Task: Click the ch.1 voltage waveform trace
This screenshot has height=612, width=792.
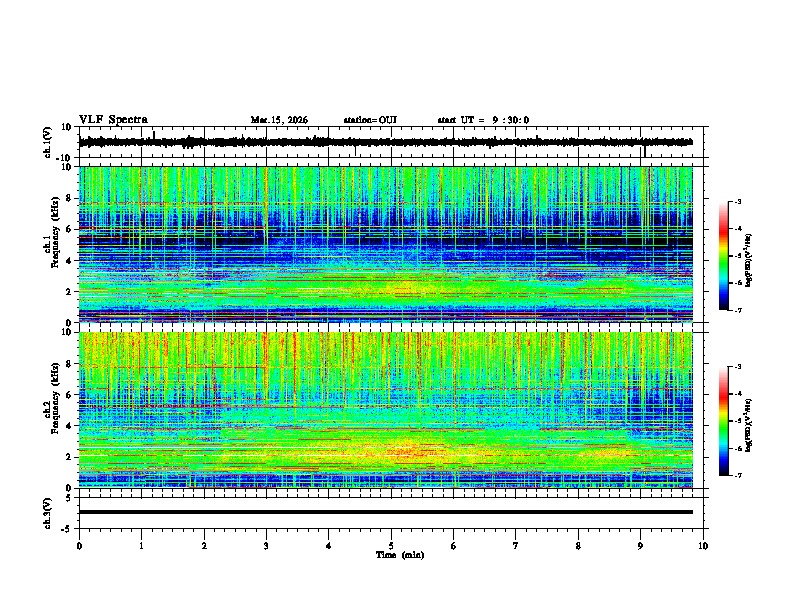Action: [x=385, y=142]
